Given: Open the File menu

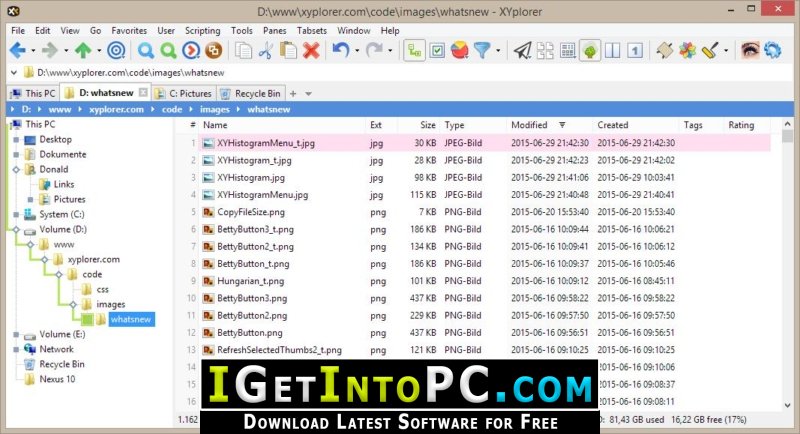Looking at the screenshot, I should (x=18, y=31).
